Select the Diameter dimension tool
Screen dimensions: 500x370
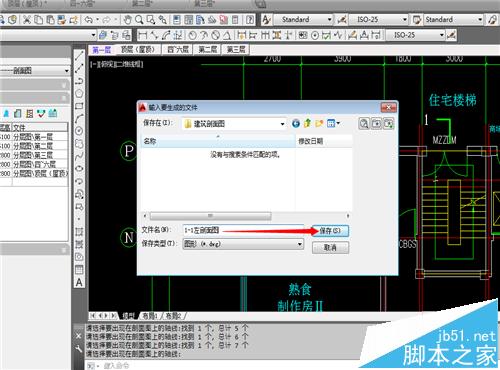click(x=216, y=35)
